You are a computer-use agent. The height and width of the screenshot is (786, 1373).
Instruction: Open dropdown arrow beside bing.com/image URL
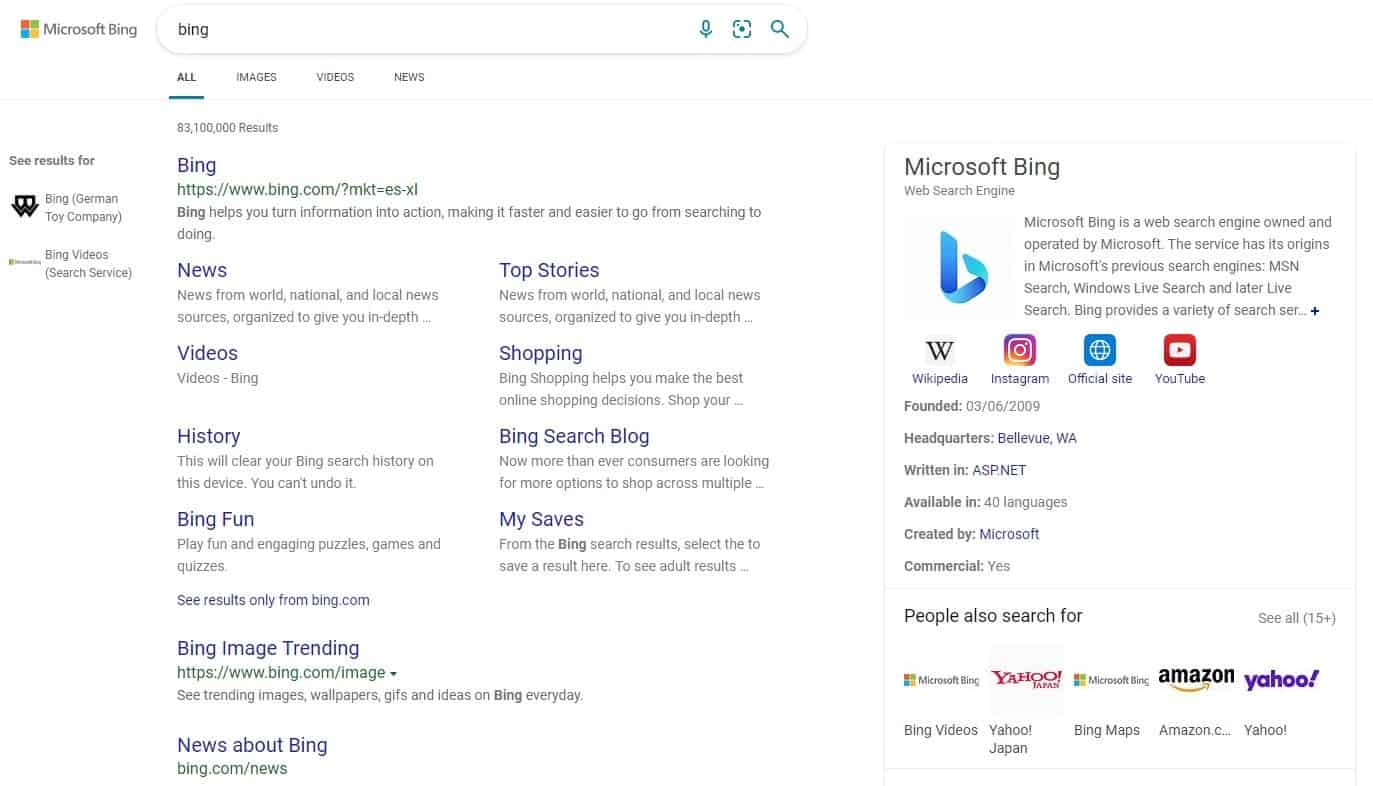[394, 674]
